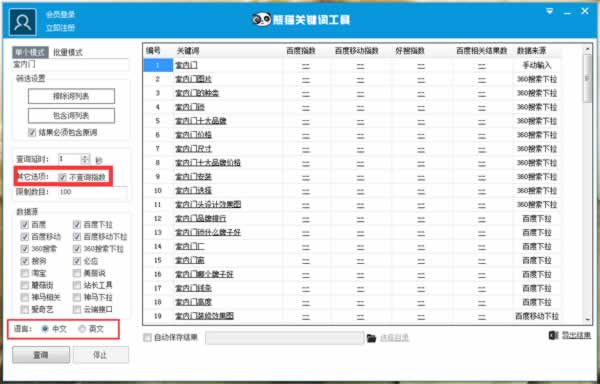Click the save directory path field

[285, 338]
